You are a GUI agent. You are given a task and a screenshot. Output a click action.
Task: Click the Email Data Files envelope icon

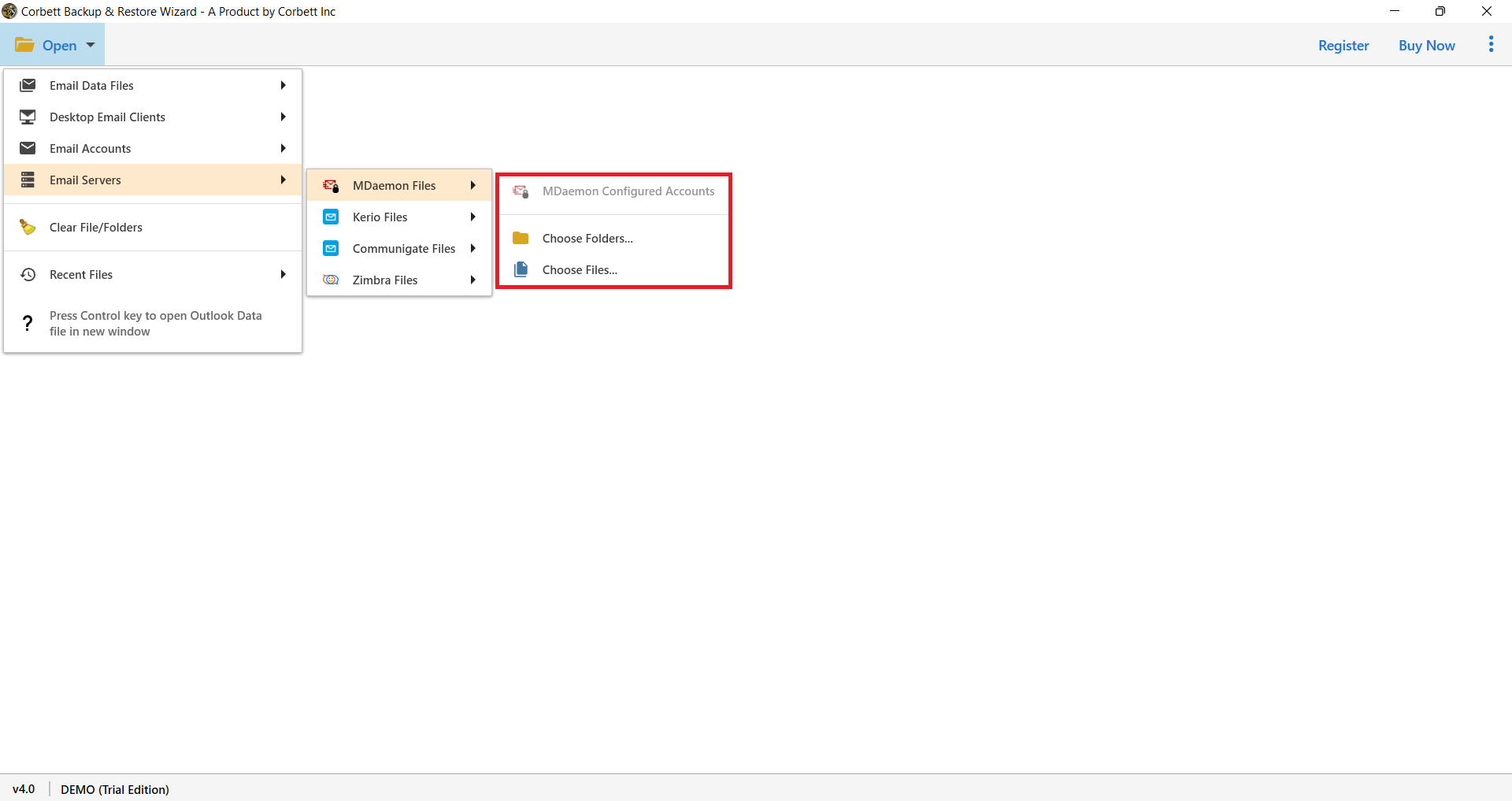coord(28,85)
